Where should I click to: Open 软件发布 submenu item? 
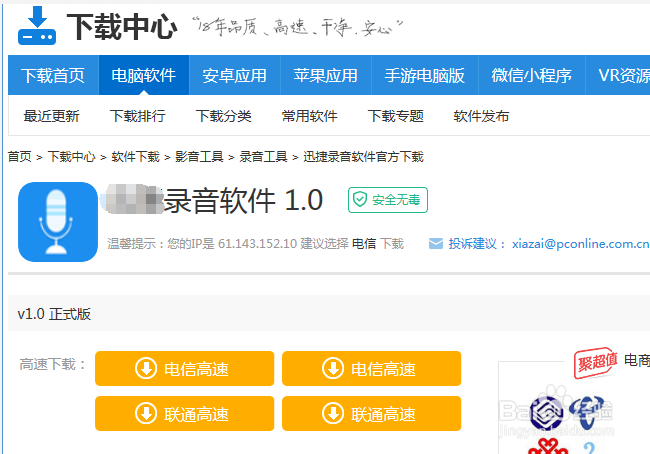pyautogui.click(x=481, y=116)
